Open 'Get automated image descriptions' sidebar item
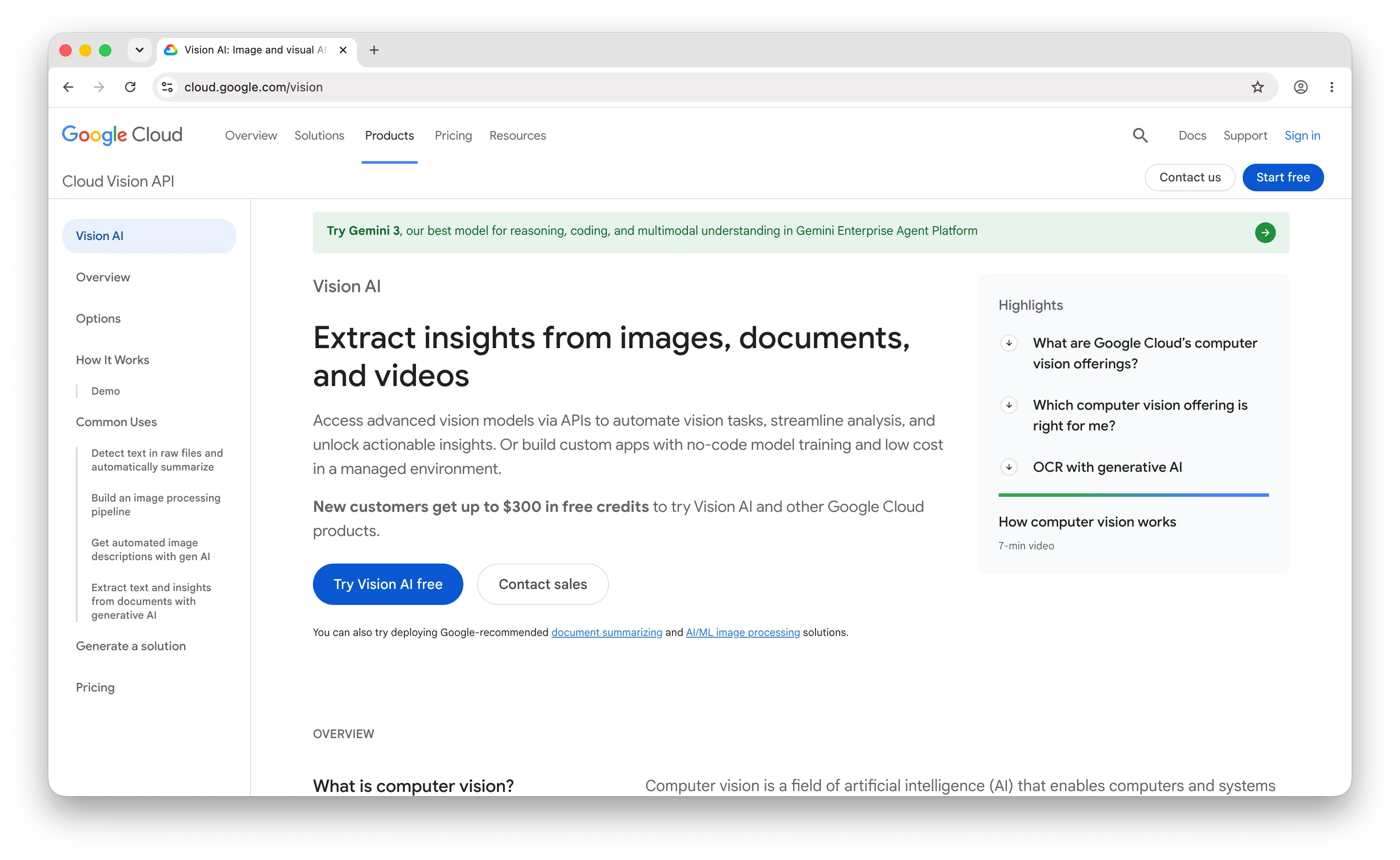This screenshot has width=1400, height=860. pos(151,549)
